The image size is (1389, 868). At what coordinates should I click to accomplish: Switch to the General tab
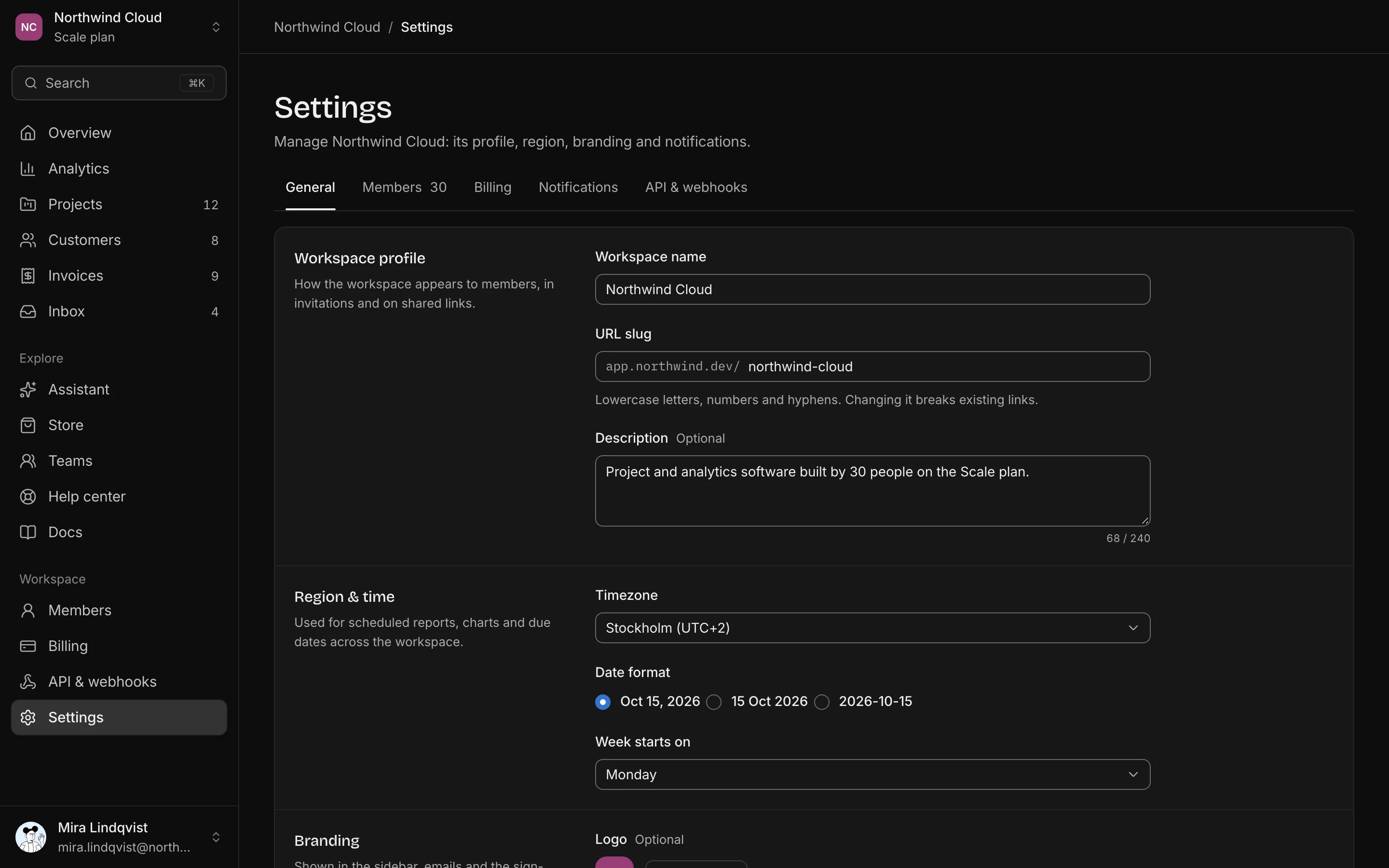(x=311, y=187)
